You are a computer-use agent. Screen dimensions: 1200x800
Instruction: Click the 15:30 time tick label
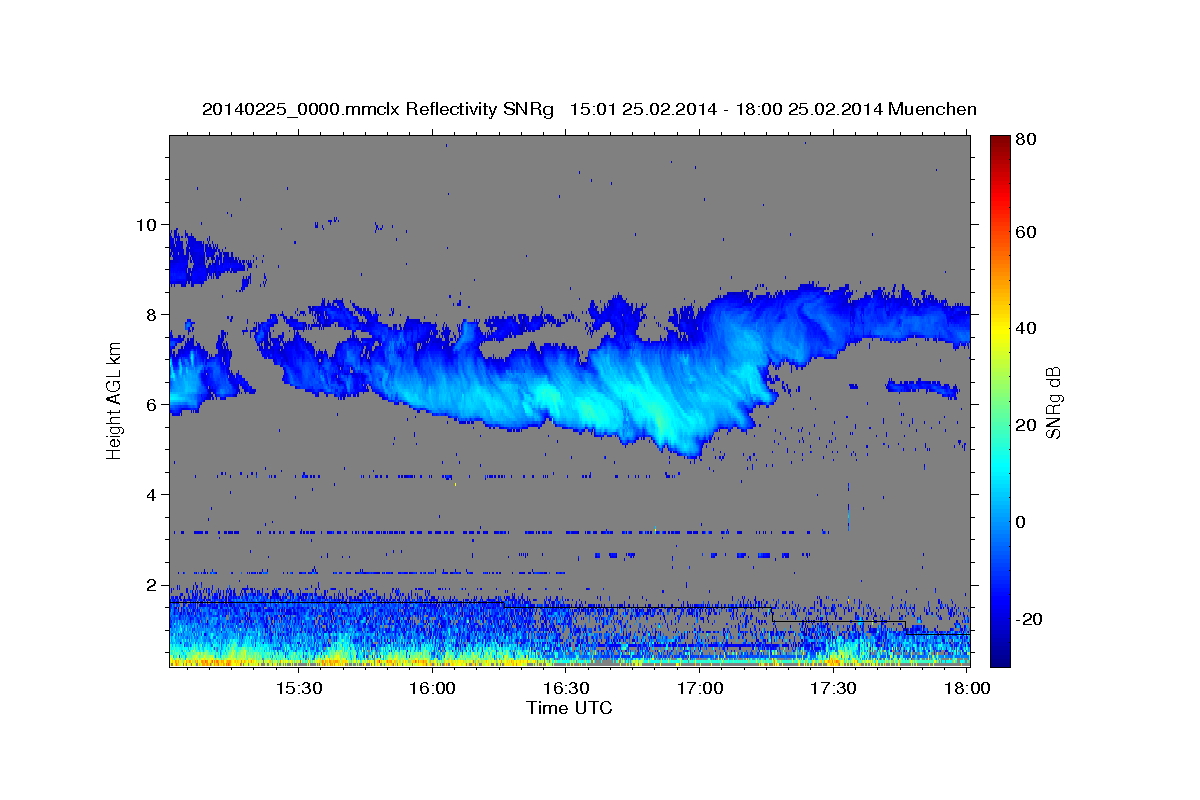(x=298, y=688)
